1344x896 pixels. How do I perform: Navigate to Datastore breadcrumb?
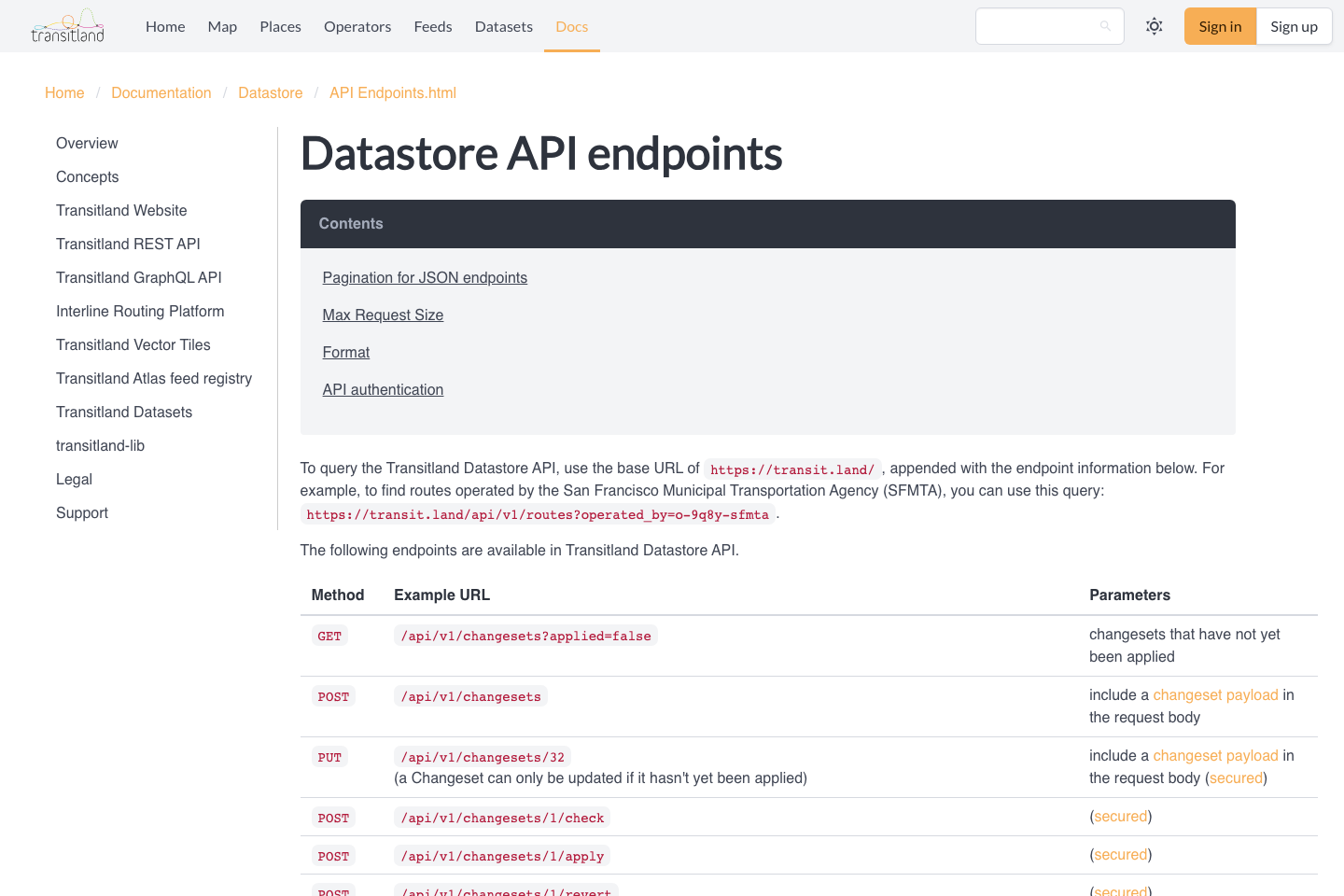[271, 92]
